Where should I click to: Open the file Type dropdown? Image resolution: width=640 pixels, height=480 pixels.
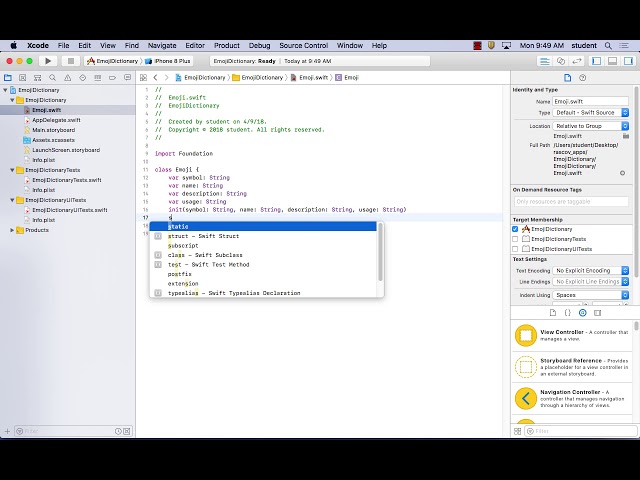click(591, 112)
